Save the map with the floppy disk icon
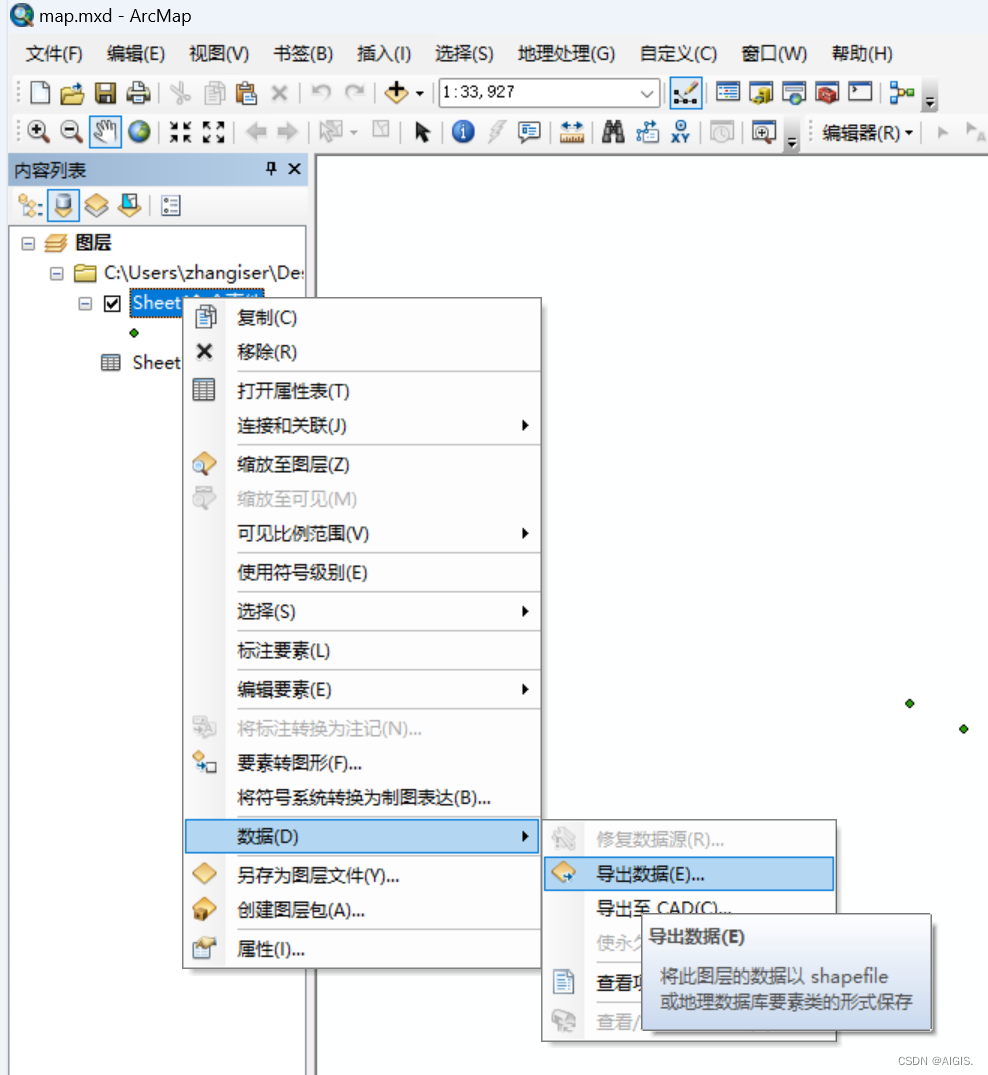Screen dimensions: 988x1075 click(x=105, y=93)
